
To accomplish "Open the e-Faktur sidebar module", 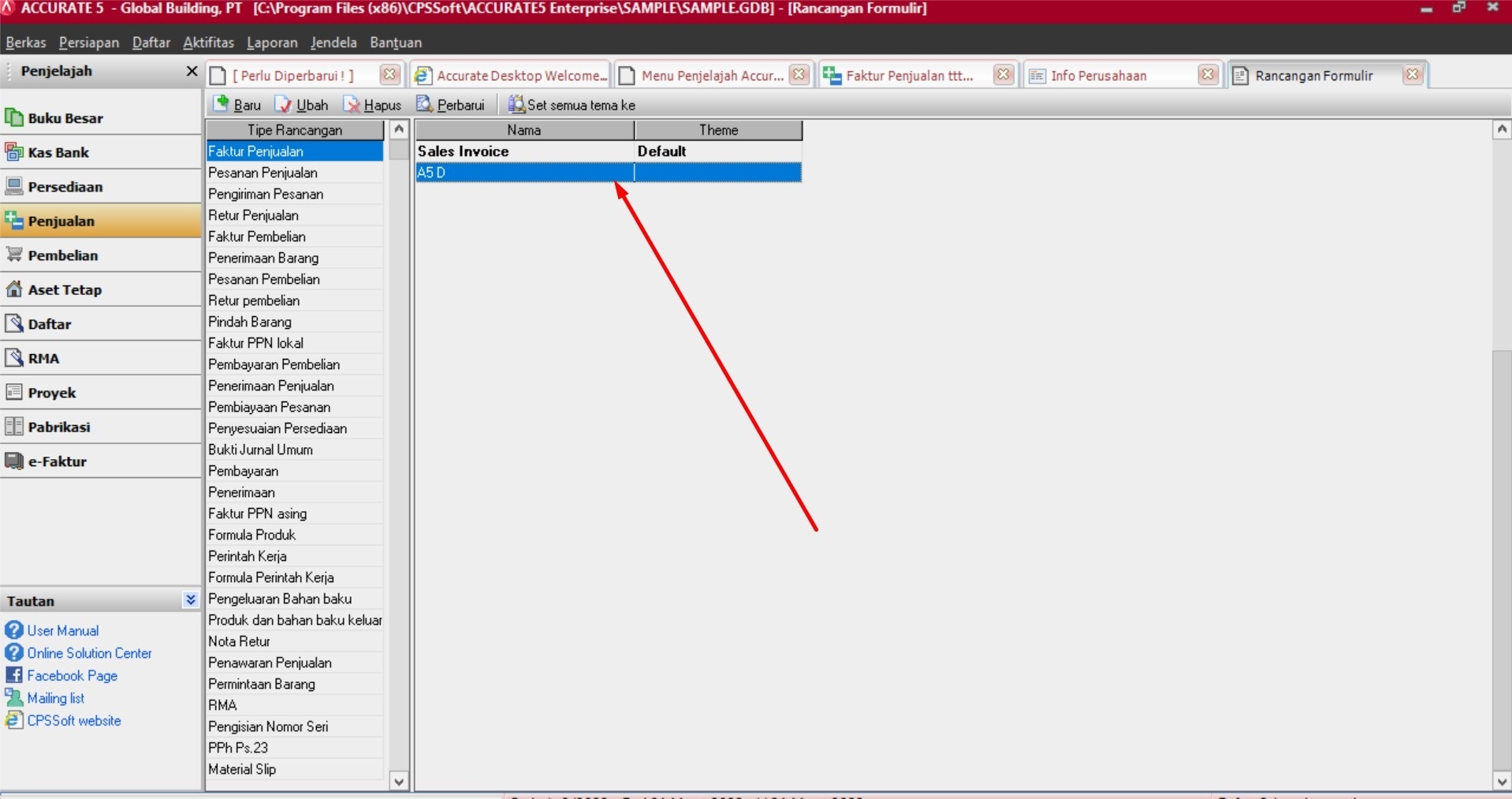I will (x=101, y=461).
